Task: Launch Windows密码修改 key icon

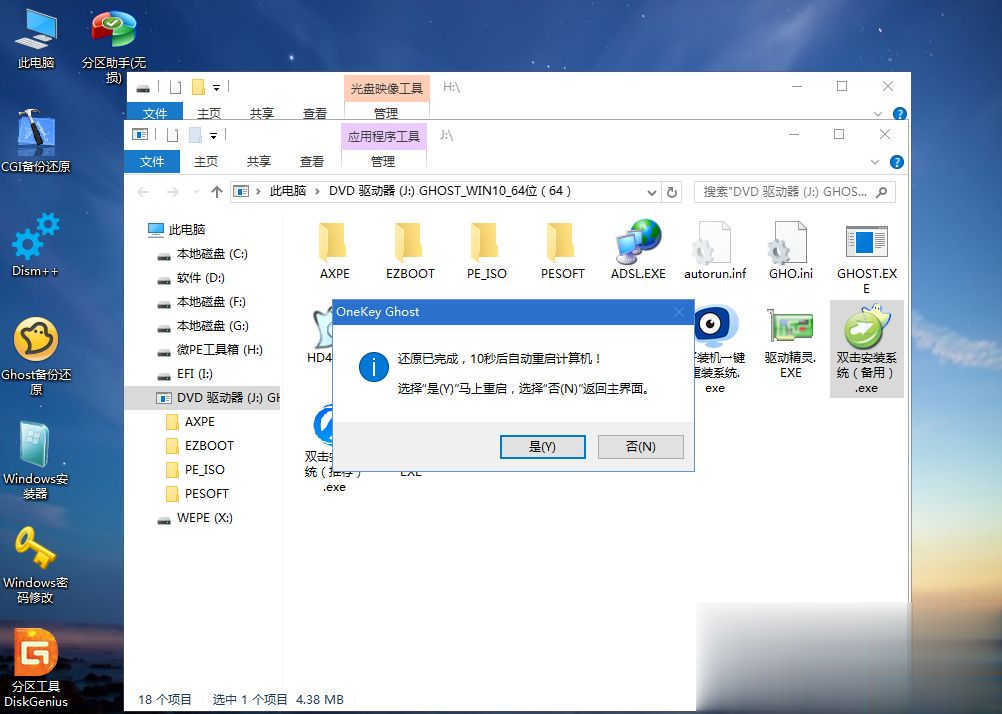Action: [36, 565]
